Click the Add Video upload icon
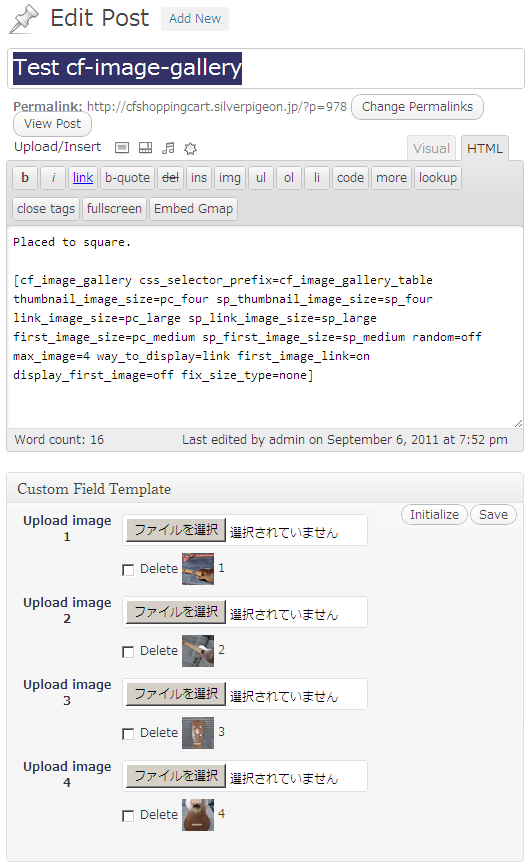This screenshot has height=868, width=530. point(145,148)
